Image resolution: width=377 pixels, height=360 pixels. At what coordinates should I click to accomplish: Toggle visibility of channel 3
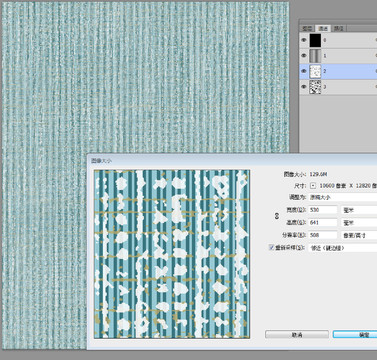pos(304,87)
